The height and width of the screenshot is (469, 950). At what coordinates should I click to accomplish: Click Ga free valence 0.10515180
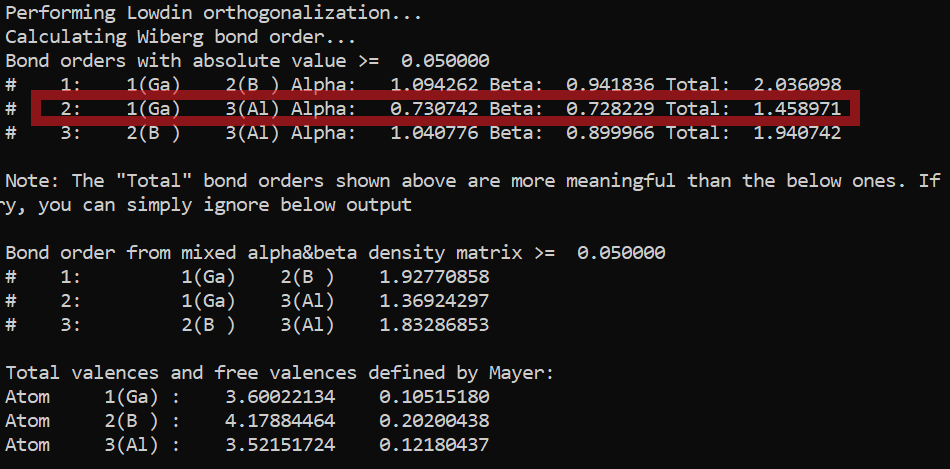(434, 397)
